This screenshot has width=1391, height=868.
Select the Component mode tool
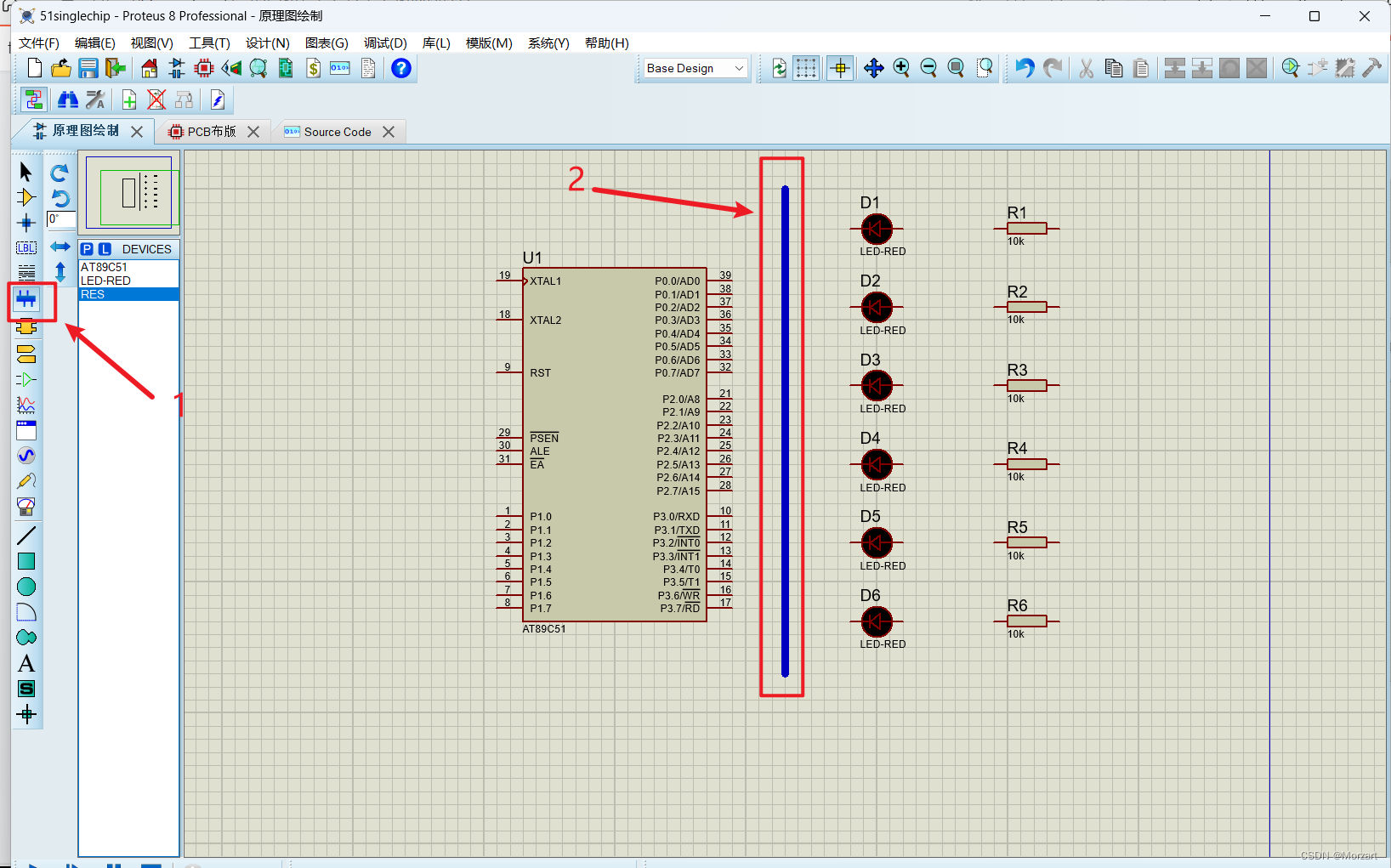pos(26,197)
